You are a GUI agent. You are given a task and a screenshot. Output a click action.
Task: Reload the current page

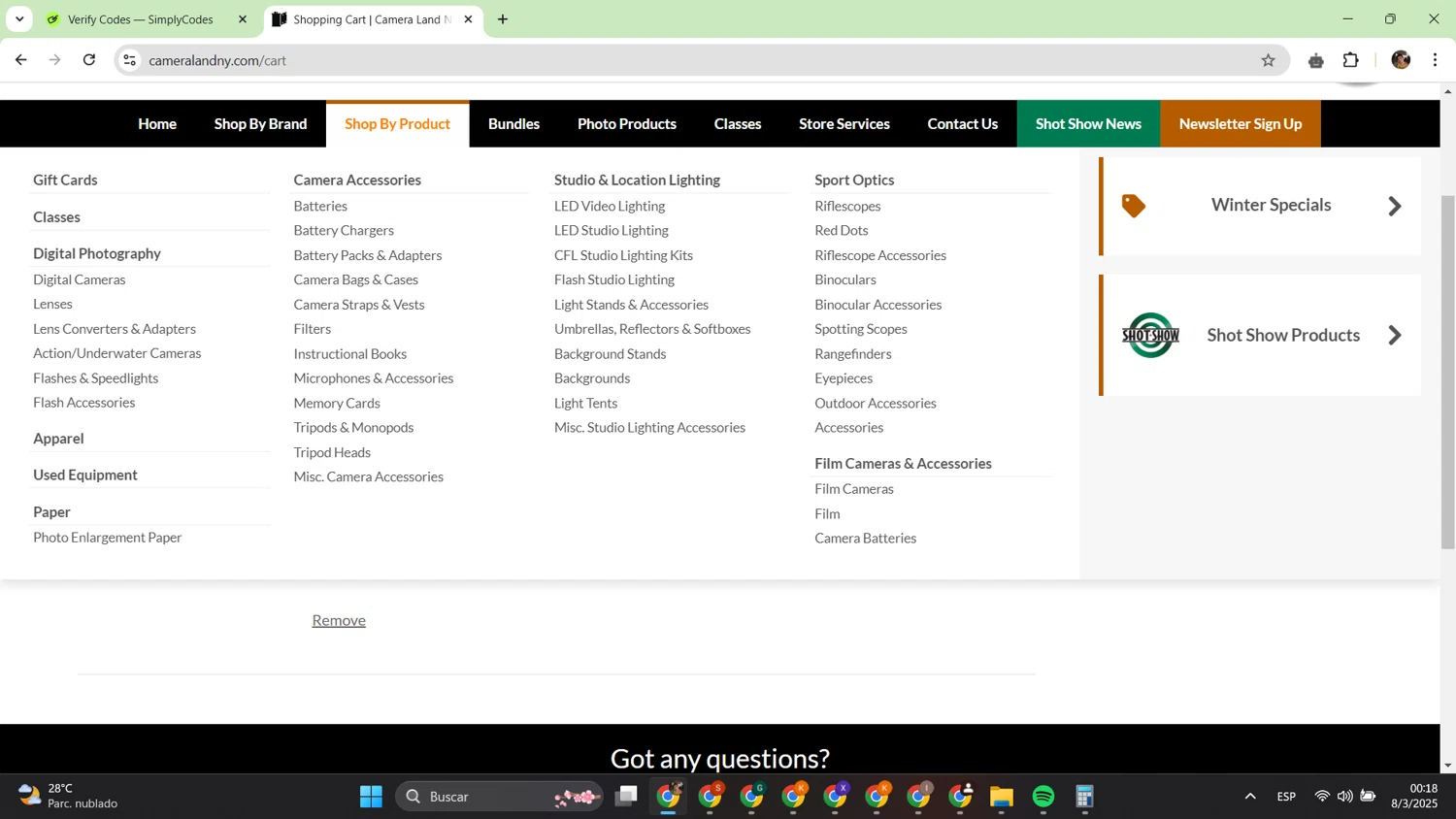click(89, 60)
